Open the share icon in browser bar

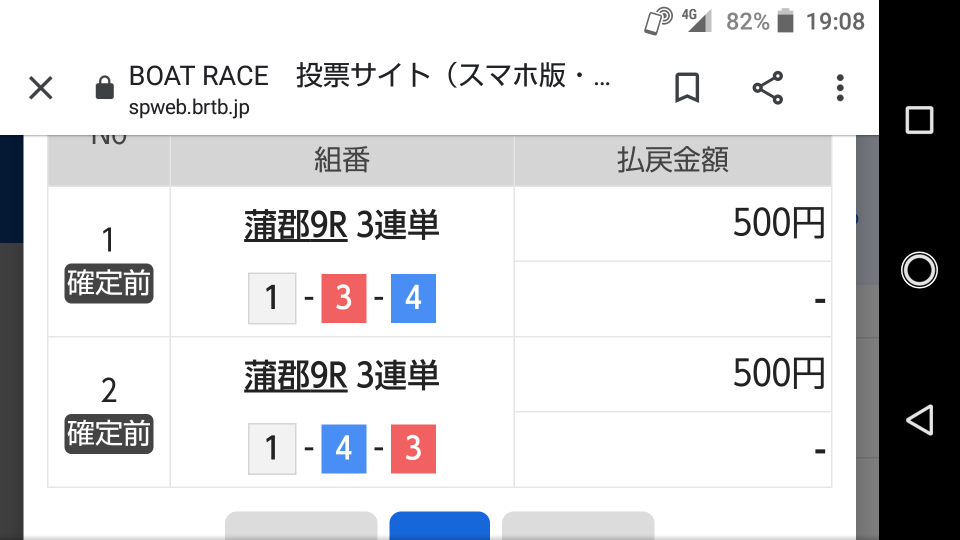(x=768, y=88)
